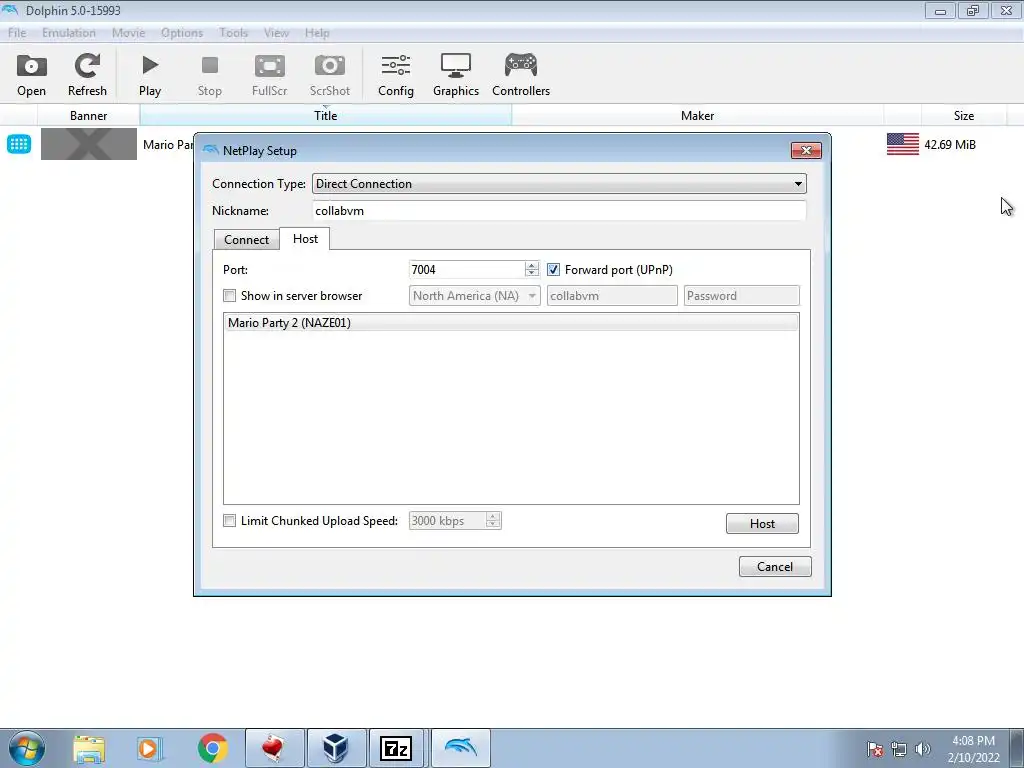This screenshot has width=1024, height=768.
Task: Open the Connection Type dropdown
Action: [x=559, y=184]
